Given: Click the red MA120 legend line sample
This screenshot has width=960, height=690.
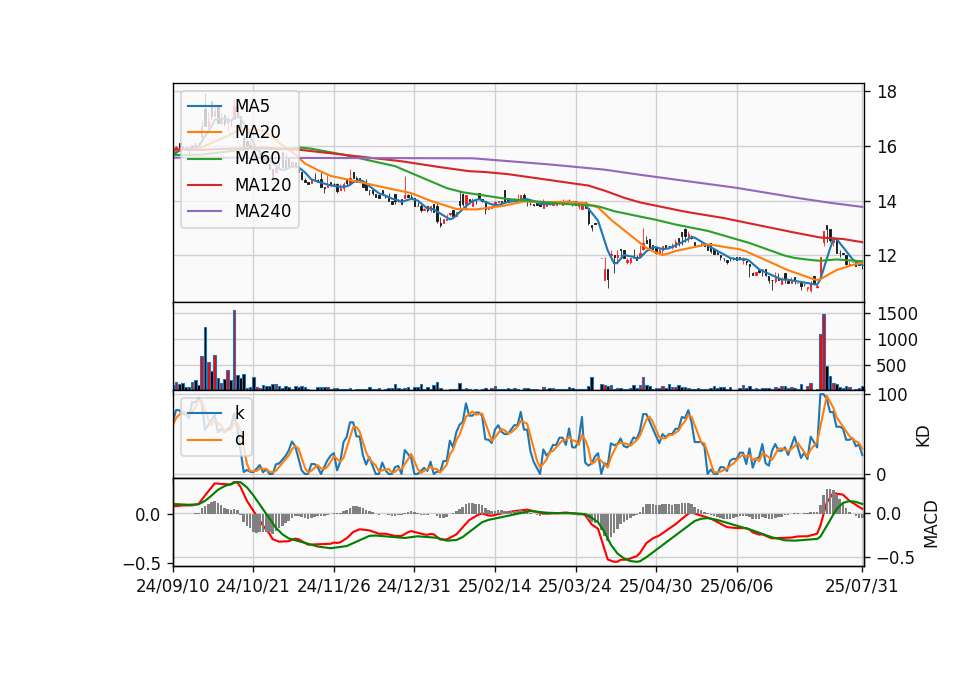Looking at the screenshot, I should point(205,185).
